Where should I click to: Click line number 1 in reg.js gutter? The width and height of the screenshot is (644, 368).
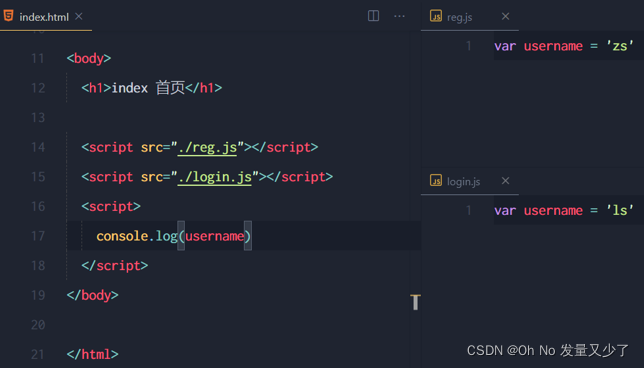tap(469, 46)
